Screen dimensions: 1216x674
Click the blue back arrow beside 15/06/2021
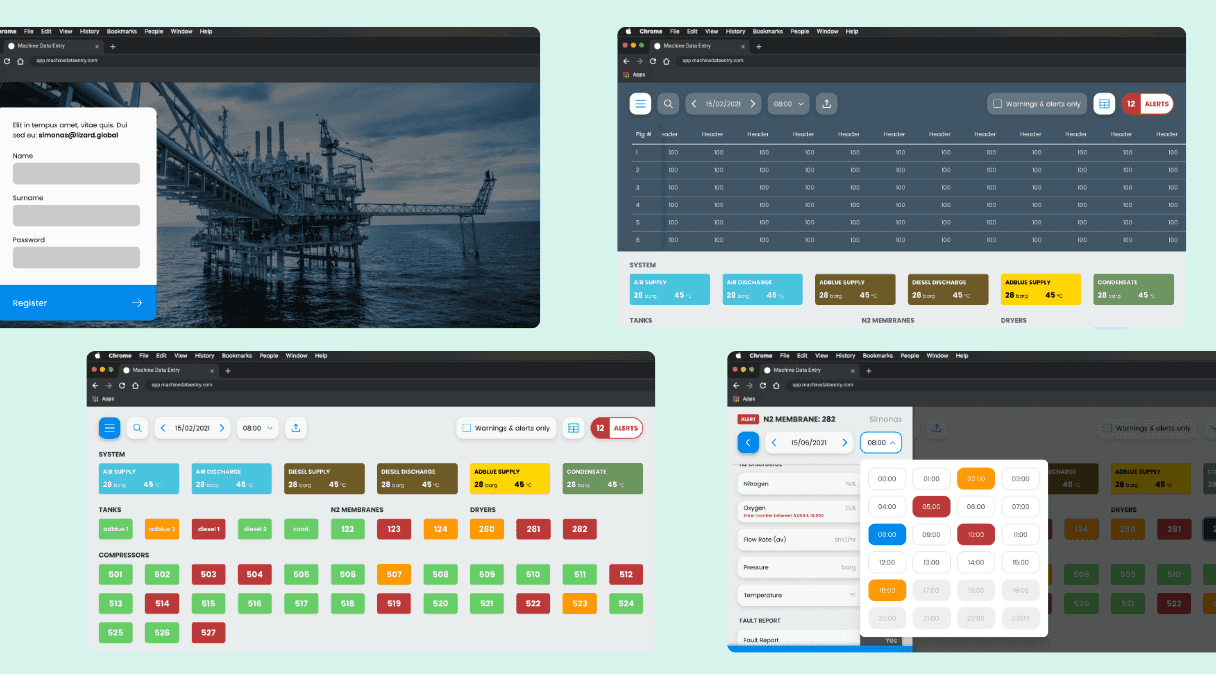(x=748, y=442)
